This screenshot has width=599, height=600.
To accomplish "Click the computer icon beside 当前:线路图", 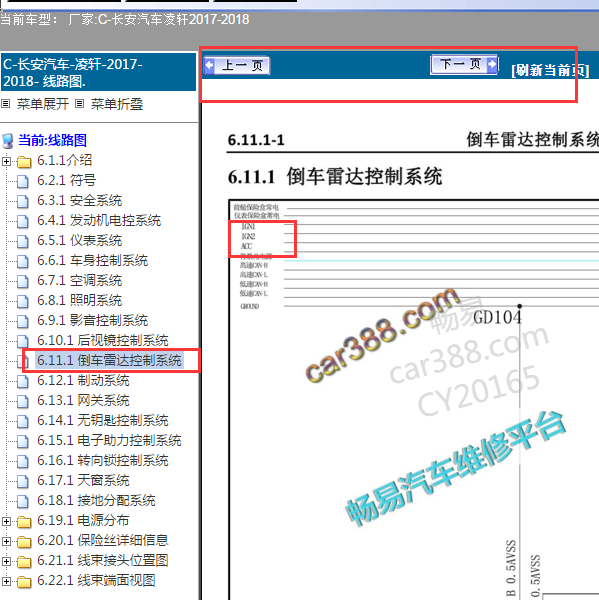I will [8, 141].
